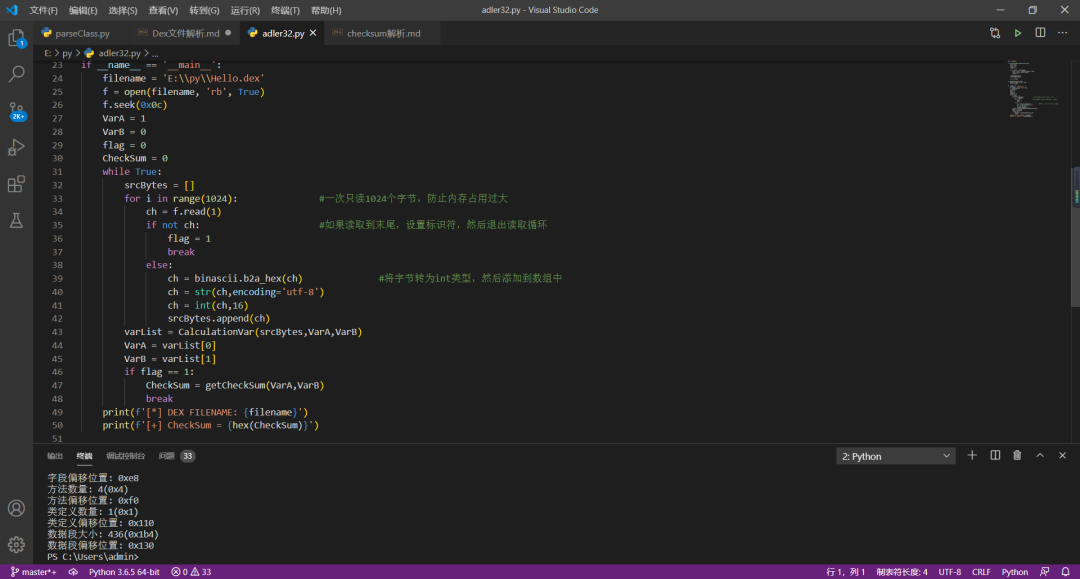Close the terminal panel
The width and height of the screenshot is (1080, 579).
[1062, 456]
